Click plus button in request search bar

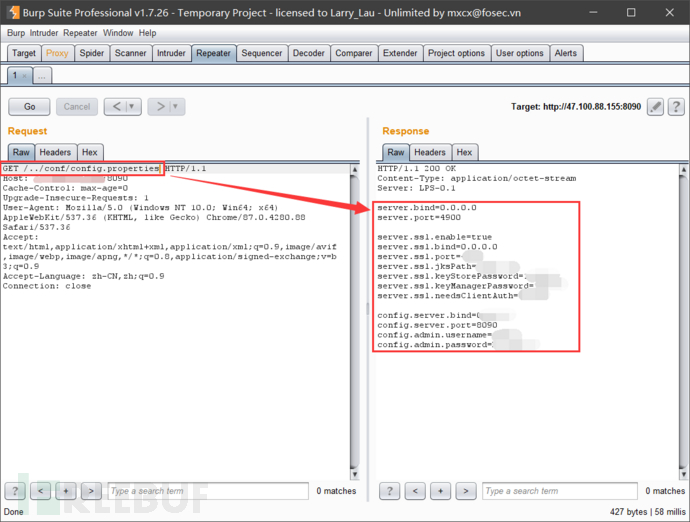66,491
